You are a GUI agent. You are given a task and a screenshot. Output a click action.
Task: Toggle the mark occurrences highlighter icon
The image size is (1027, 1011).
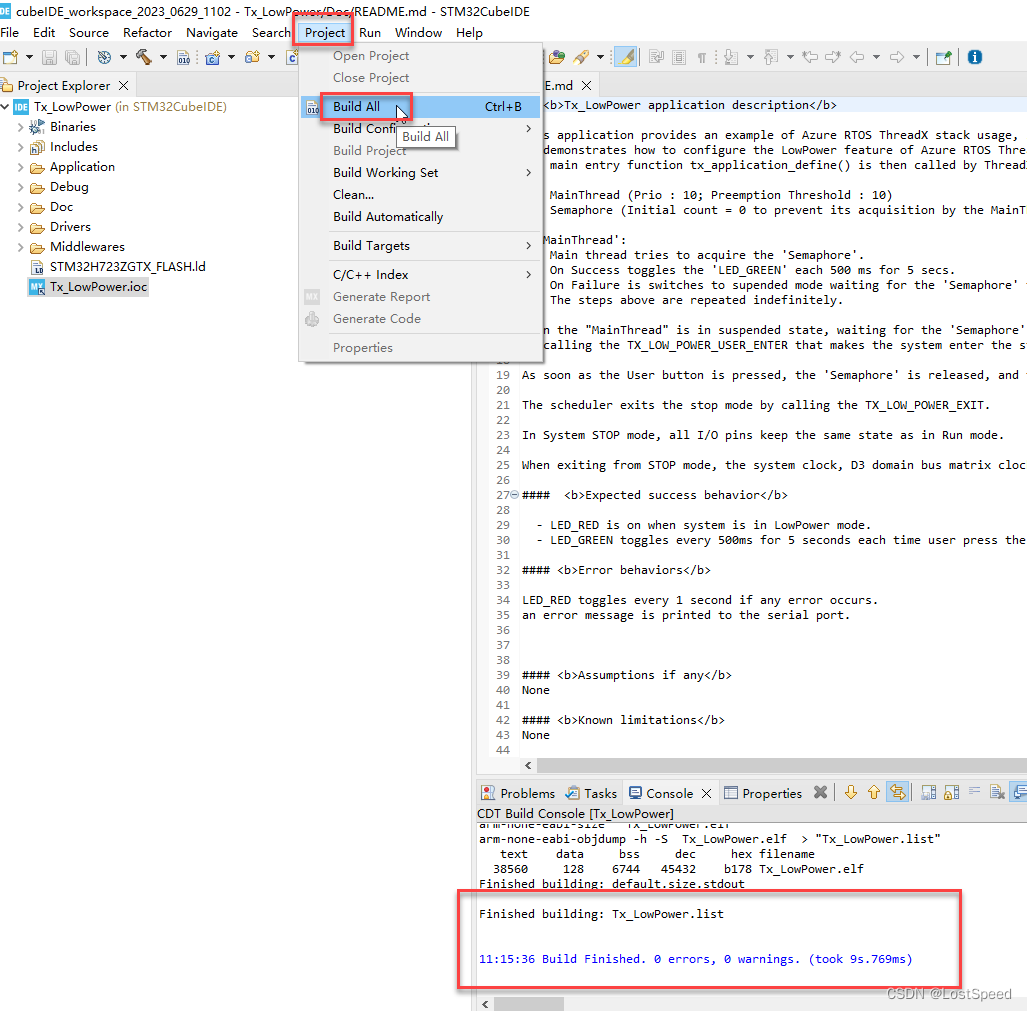pyautogui.click(x=627, y=58)
